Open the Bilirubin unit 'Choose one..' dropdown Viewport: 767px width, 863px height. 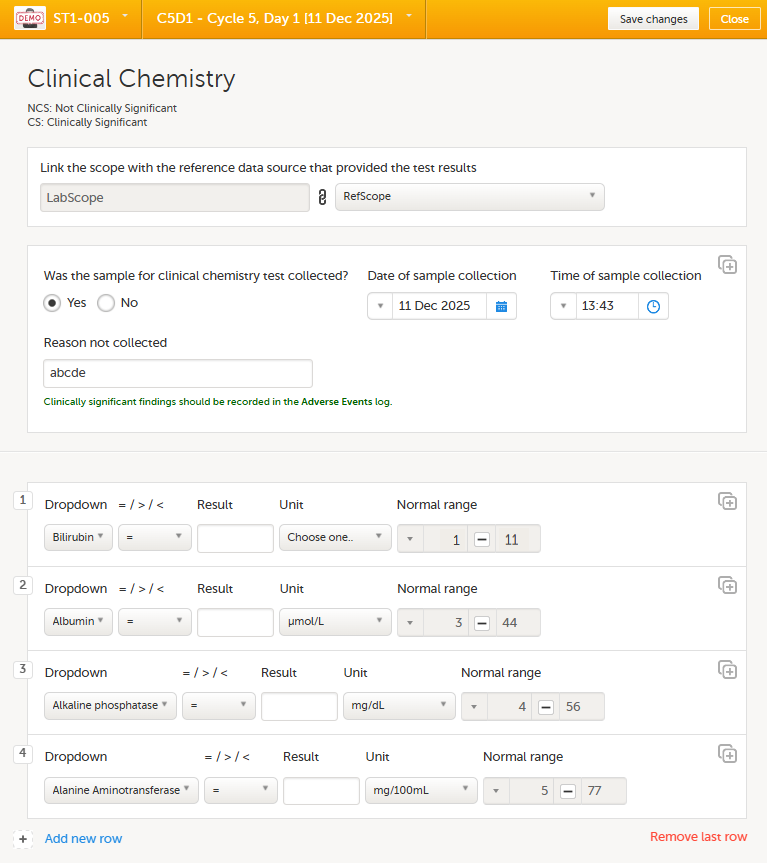click(x=335, y=538)
